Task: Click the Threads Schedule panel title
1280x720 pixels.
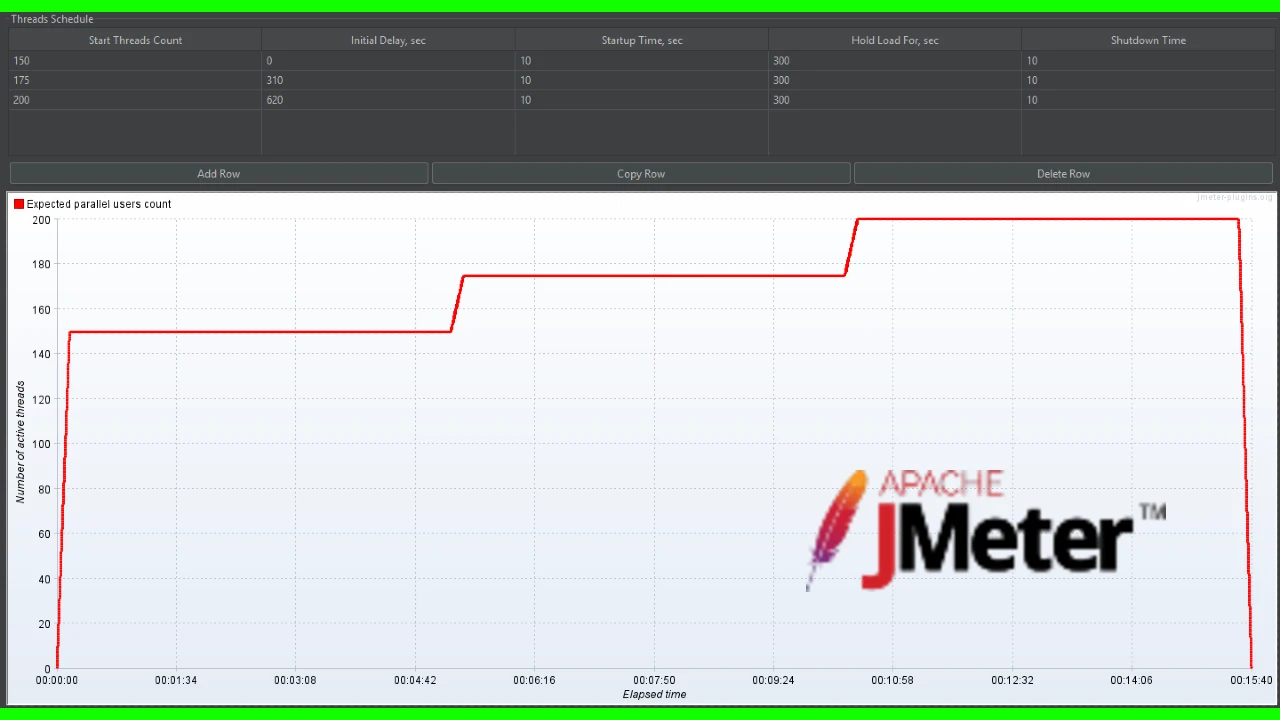Action: click(x=52, y=19)
